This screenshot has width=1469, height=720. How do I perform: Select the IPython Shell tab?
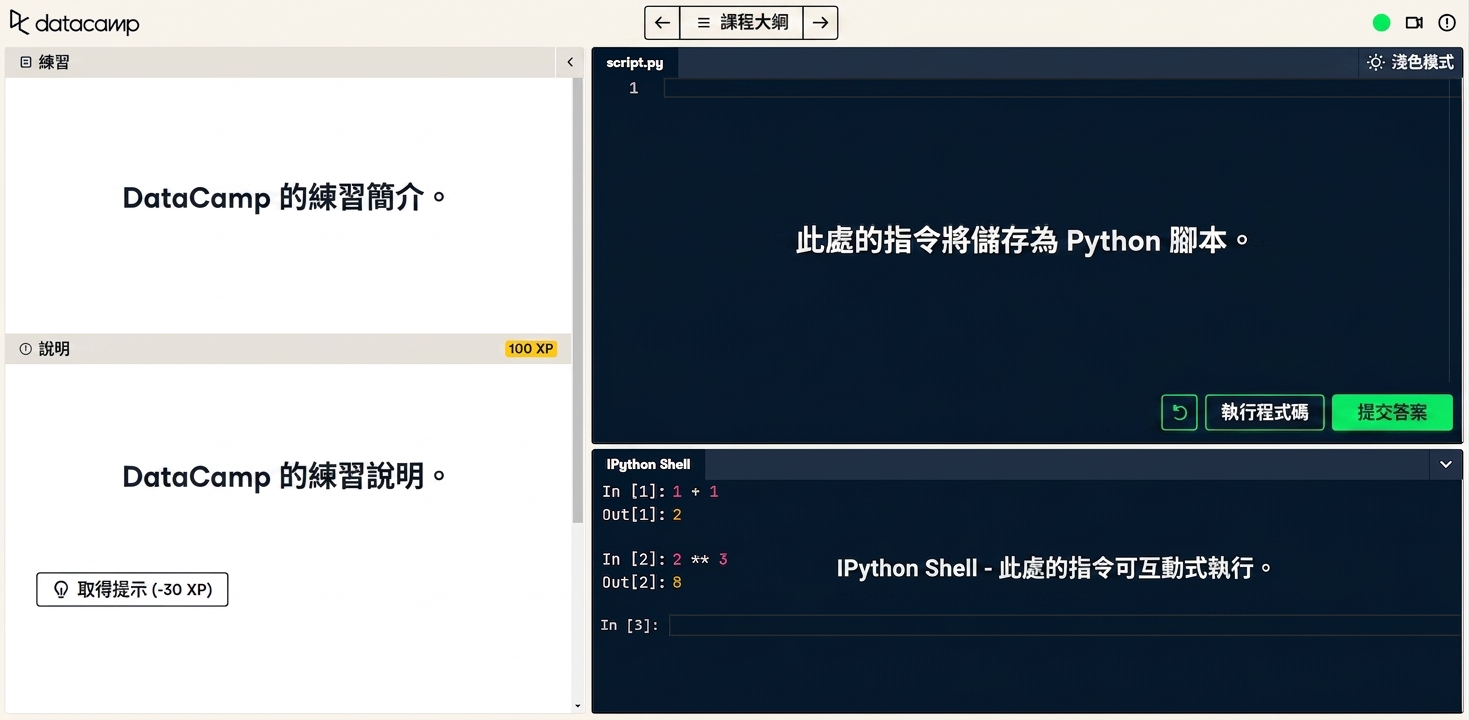click(648, 464)
